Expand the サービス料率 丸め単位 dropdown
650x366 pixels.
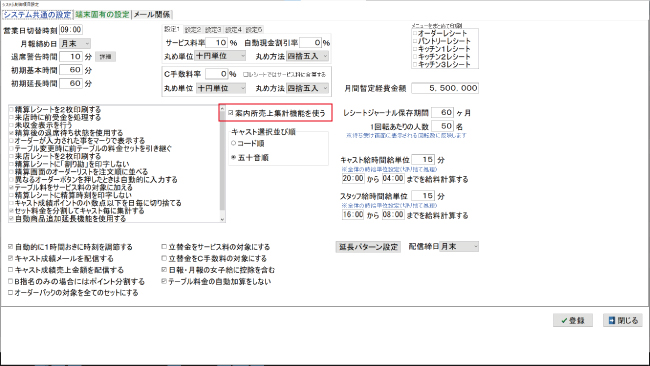[220, 56]
